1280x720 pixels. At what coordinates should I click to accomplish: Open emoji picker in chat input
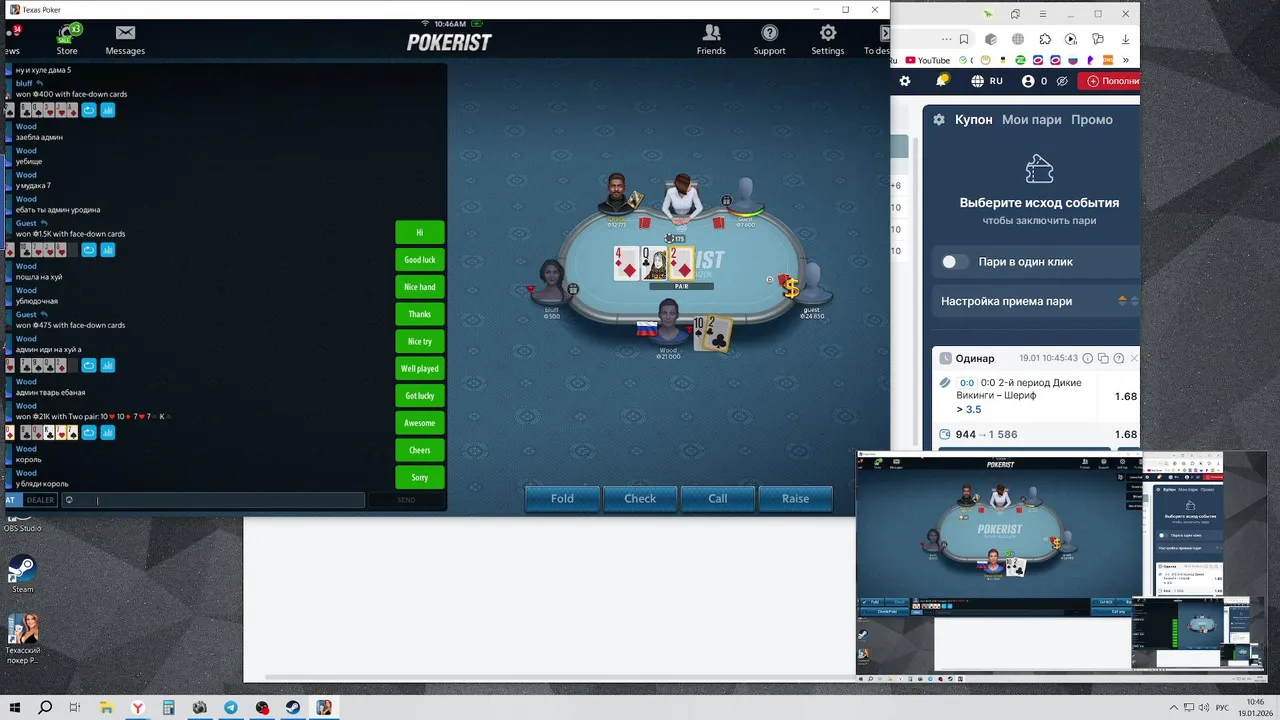coord(69,500)
